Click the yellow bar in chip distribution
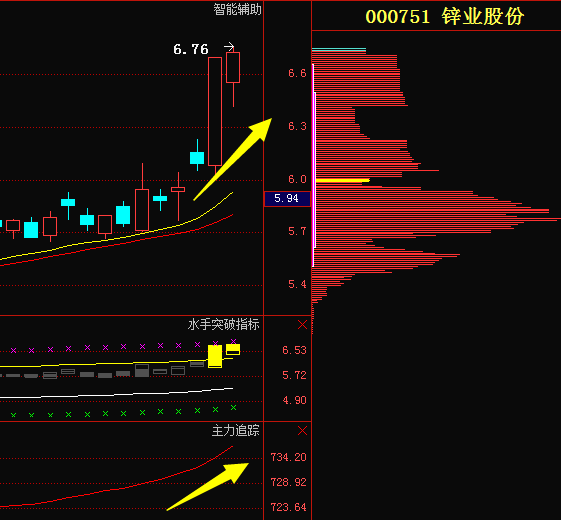This screenshot has width=561, height=520. (342, 180)
